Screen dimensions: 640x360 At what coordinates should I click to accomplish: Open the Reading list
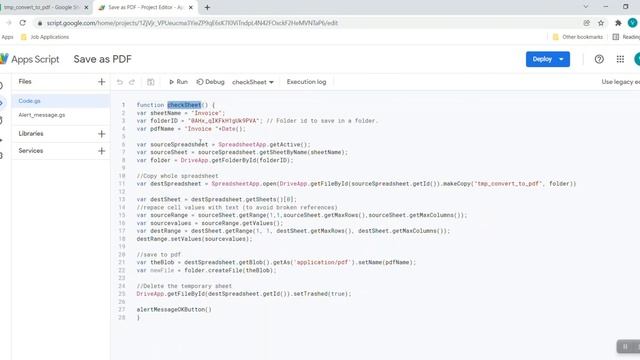627,37
